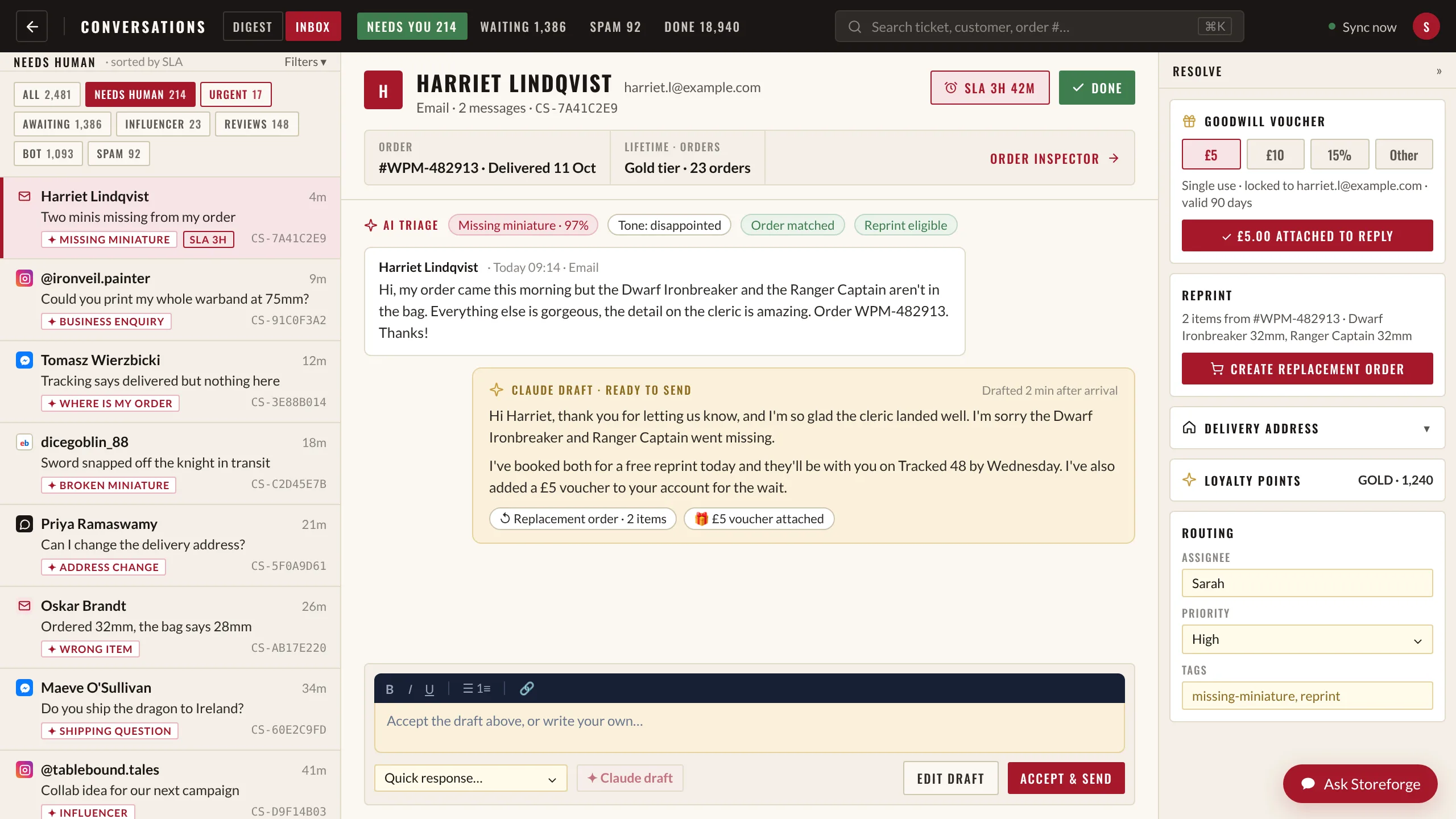The height and width of the screenshot is (819, 1456).
Task: Click the back arrow icon
Action: click(32, 27)
